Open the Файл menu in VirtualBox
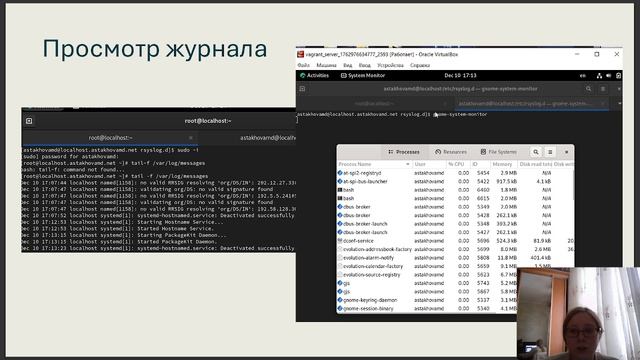 pos(303,65)
